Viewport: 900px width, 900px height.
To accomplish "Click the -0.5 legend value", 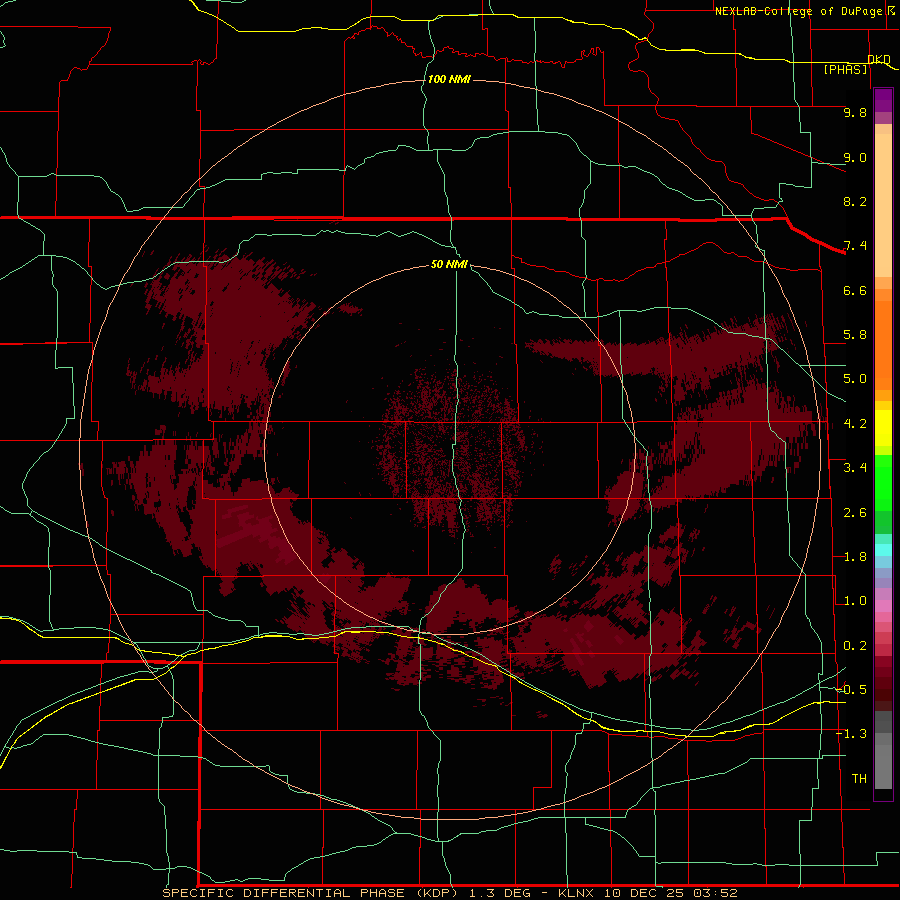I will (851, 690).
